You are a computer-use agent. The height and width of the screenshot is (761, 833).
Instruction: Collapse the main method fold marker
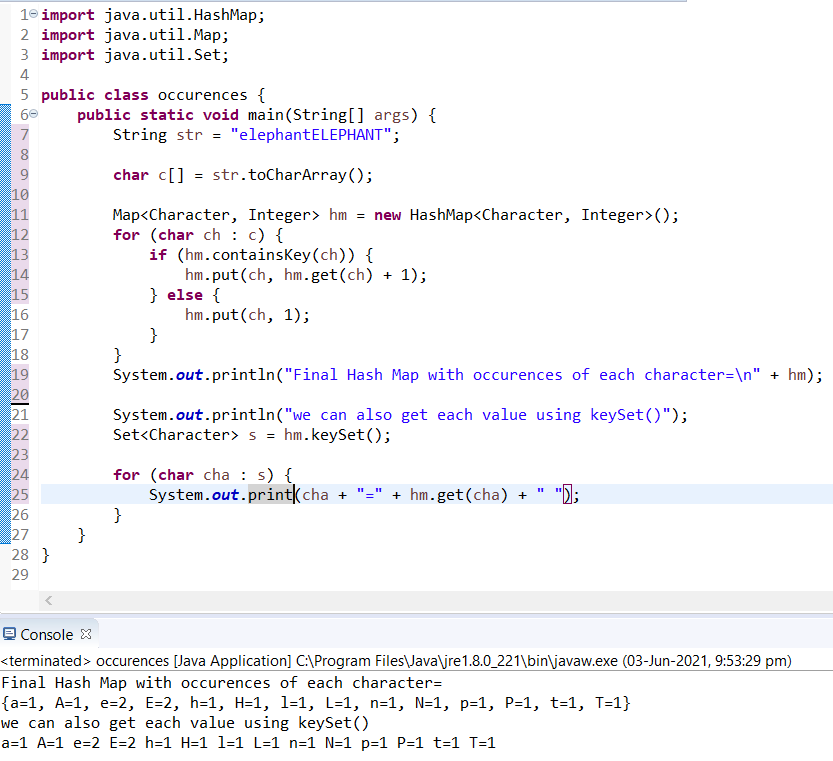point(33,114)
